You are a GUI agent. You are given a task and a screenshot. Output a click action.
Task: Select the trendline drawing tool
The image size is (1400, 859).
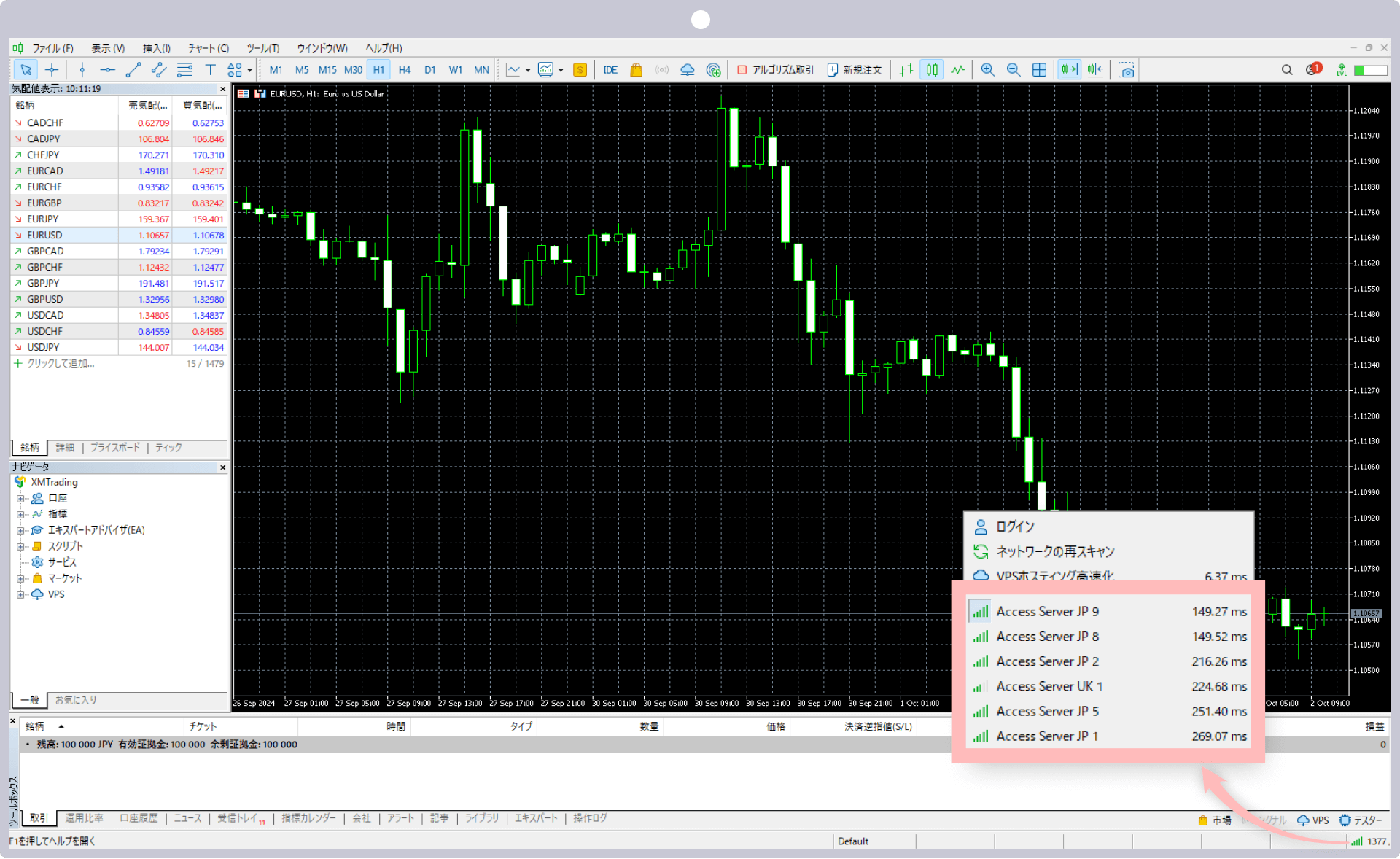(x=133, y=70)
